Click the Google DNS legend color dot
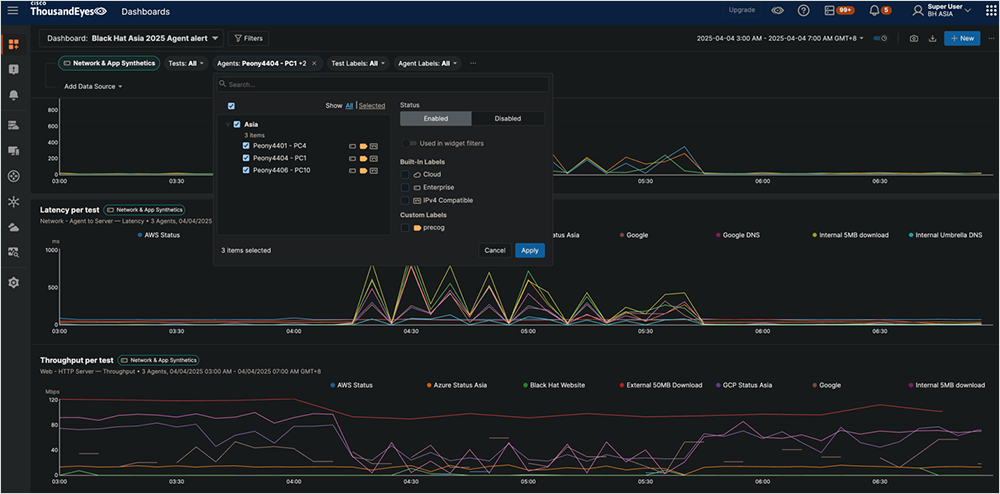 (x=719, y=235)
